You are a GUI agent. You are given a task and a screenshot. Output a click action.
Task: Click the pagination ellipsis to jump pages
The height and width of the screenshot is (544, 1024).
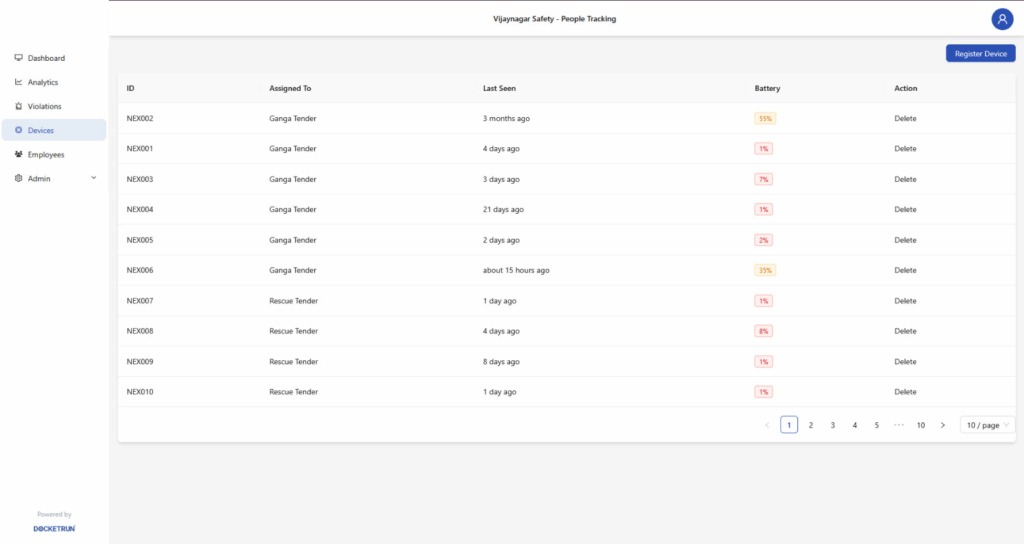tap(898, 425)
